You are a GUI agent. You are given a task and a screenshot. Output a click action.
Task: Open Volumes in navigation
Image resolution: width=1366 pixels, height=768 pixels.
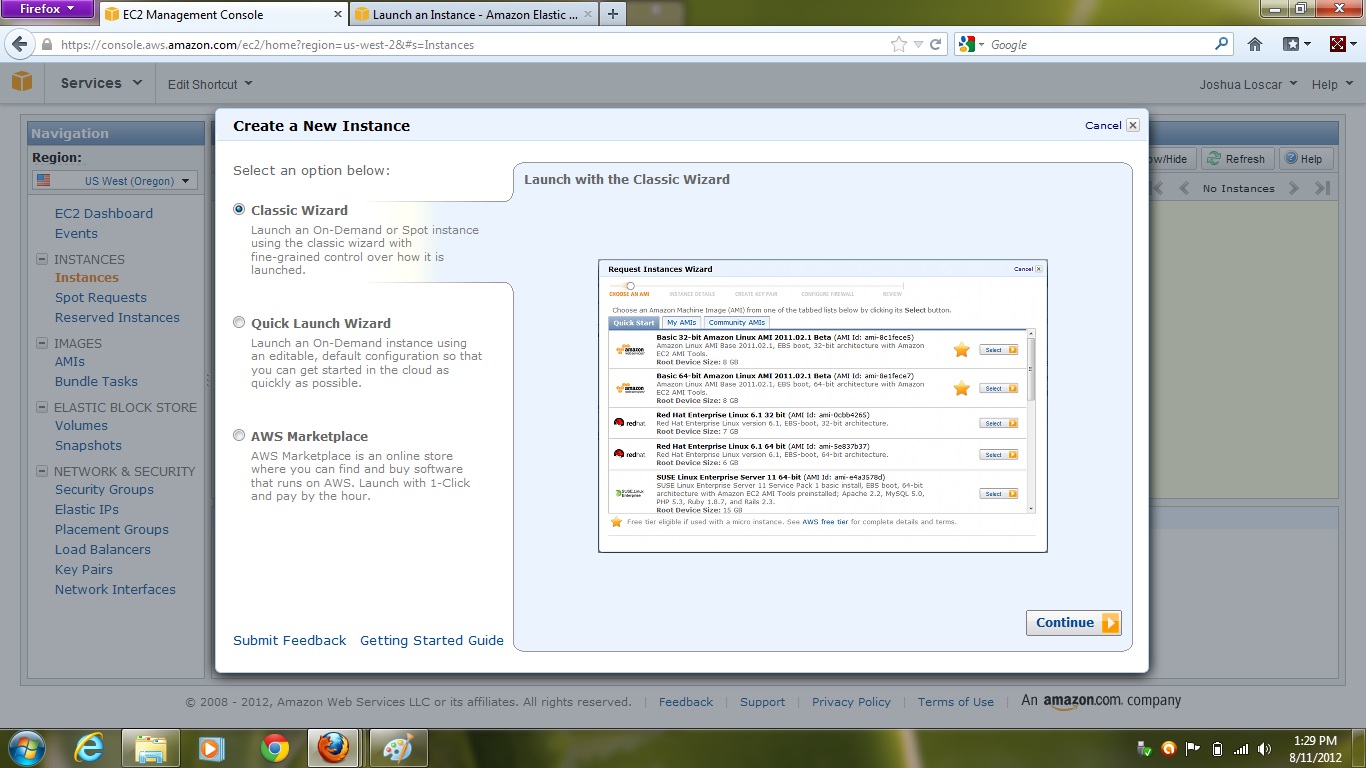(x=81, y=425)
